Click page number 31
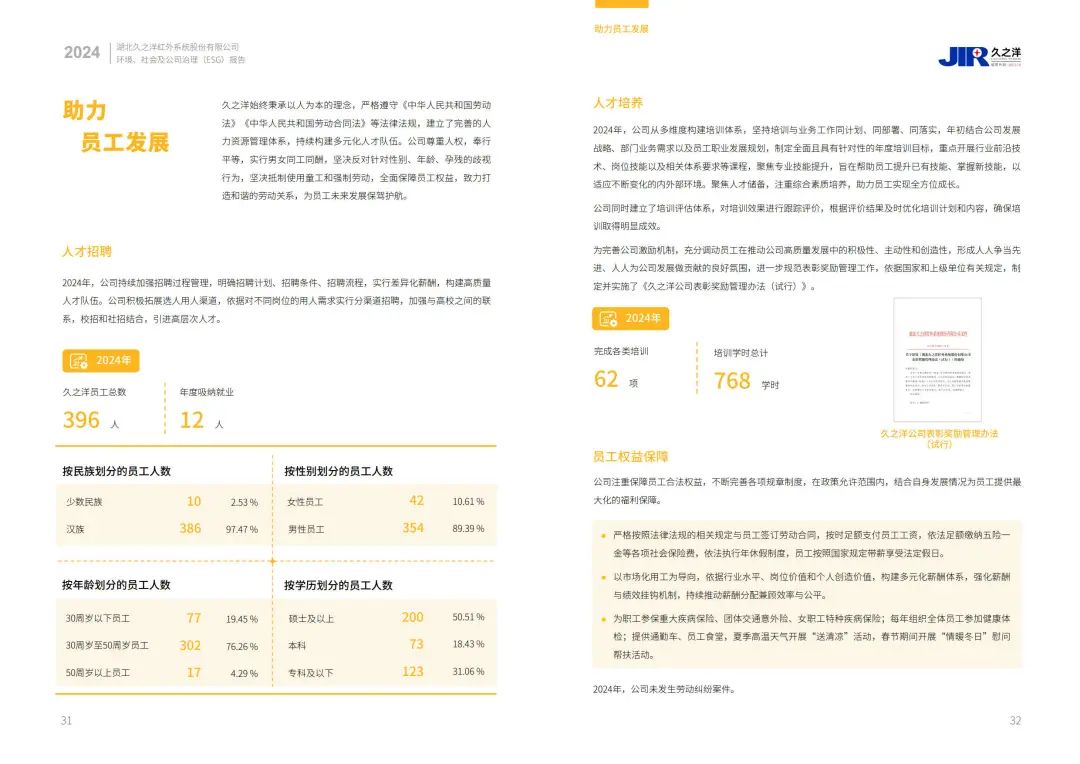 [66, 721]
